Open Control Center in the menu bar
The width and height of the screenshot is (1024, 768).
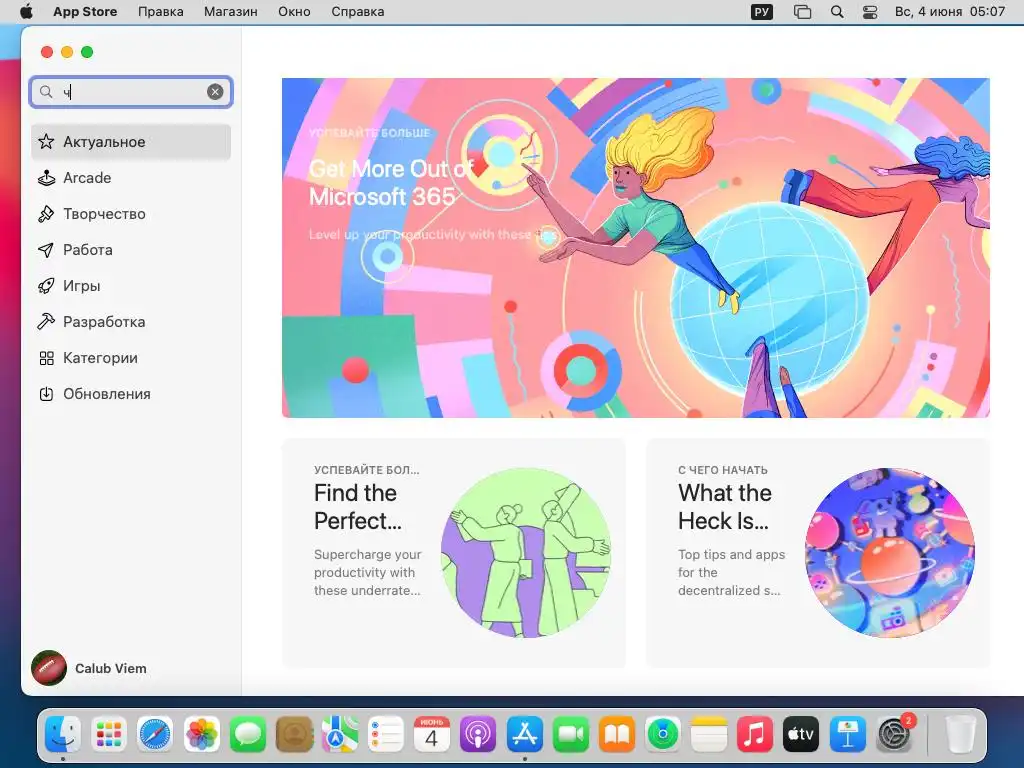[870, 12]
